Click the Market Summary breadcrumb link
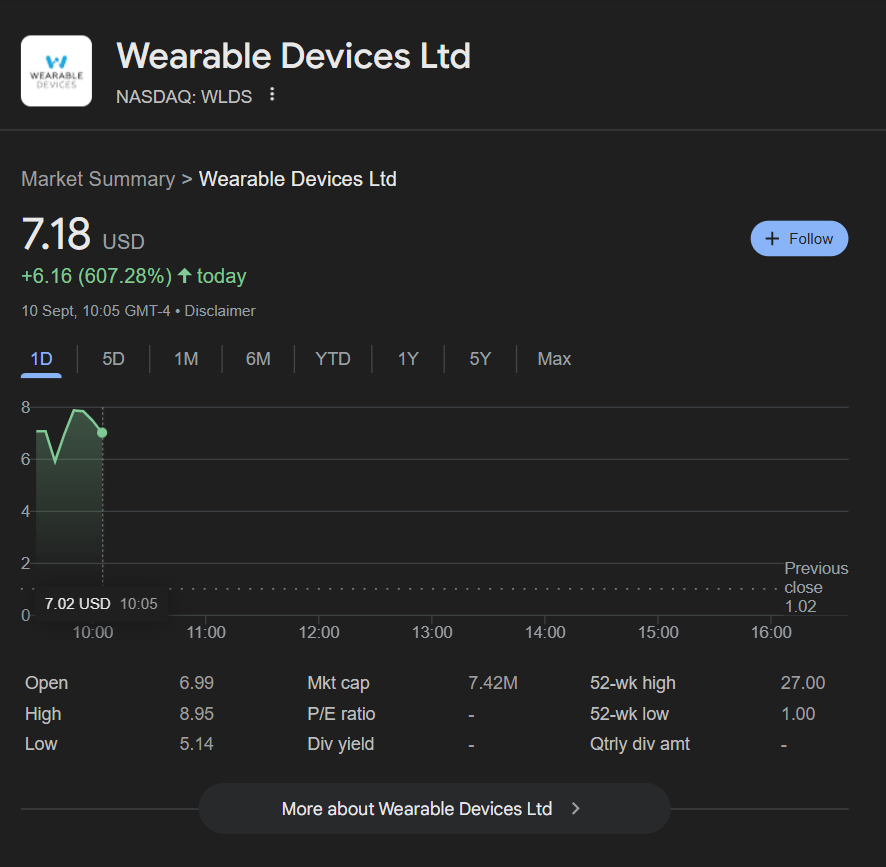Viewport: 886px width, 867px height. tap(98, 179)
